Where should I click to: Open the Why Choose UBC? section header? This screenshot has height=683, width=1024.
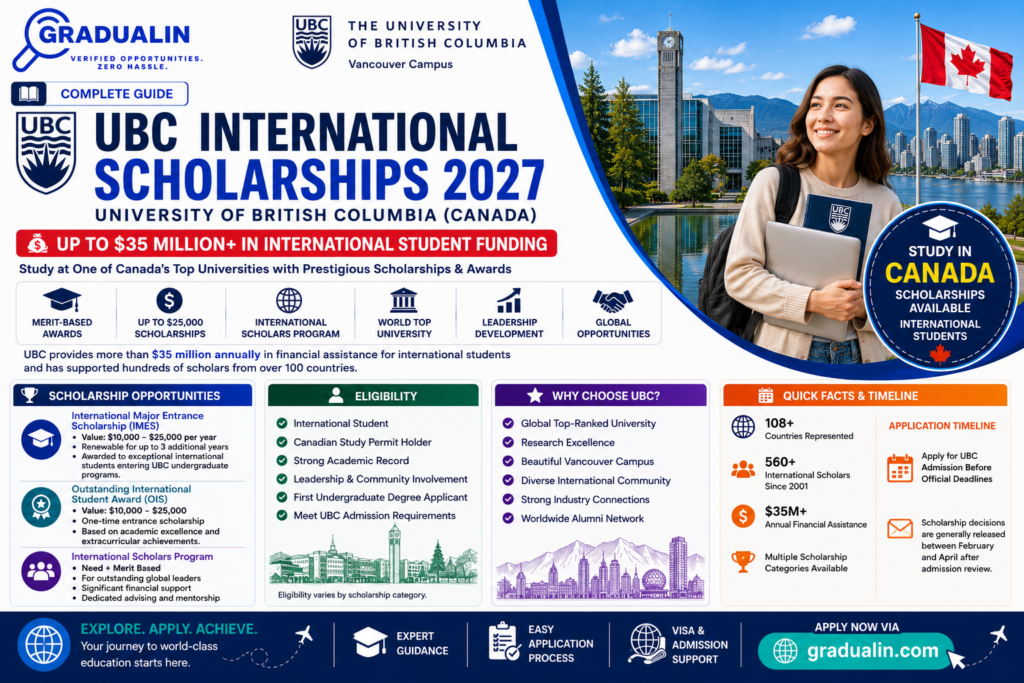pos(601,395)
